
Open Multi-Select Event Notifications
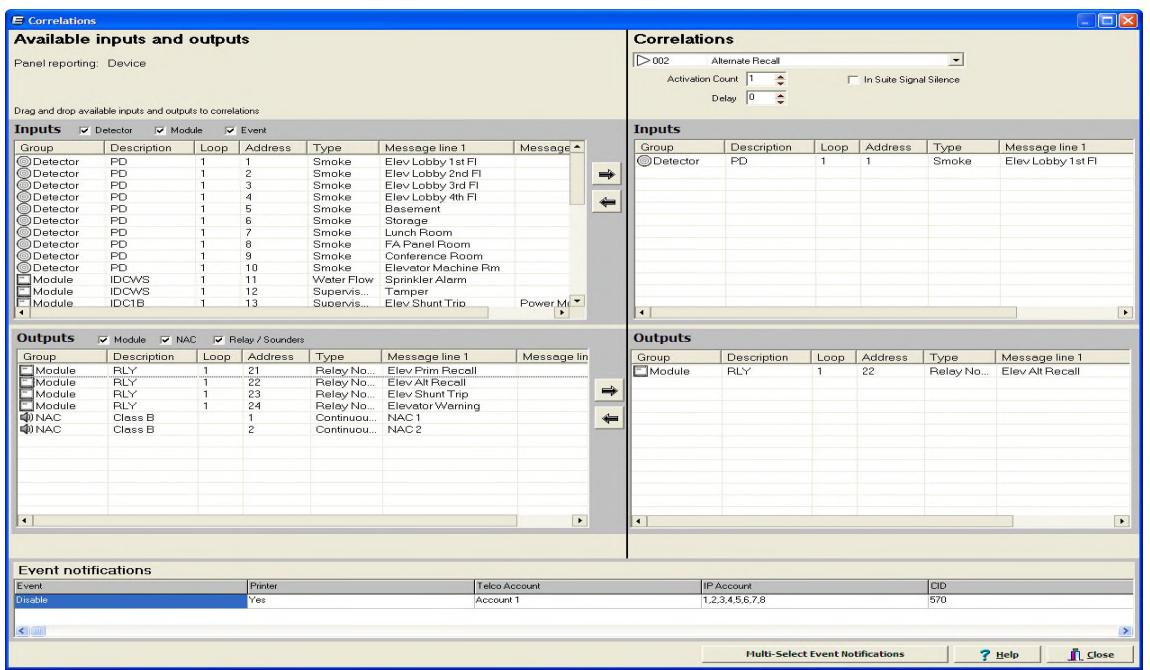pos(824,654)
